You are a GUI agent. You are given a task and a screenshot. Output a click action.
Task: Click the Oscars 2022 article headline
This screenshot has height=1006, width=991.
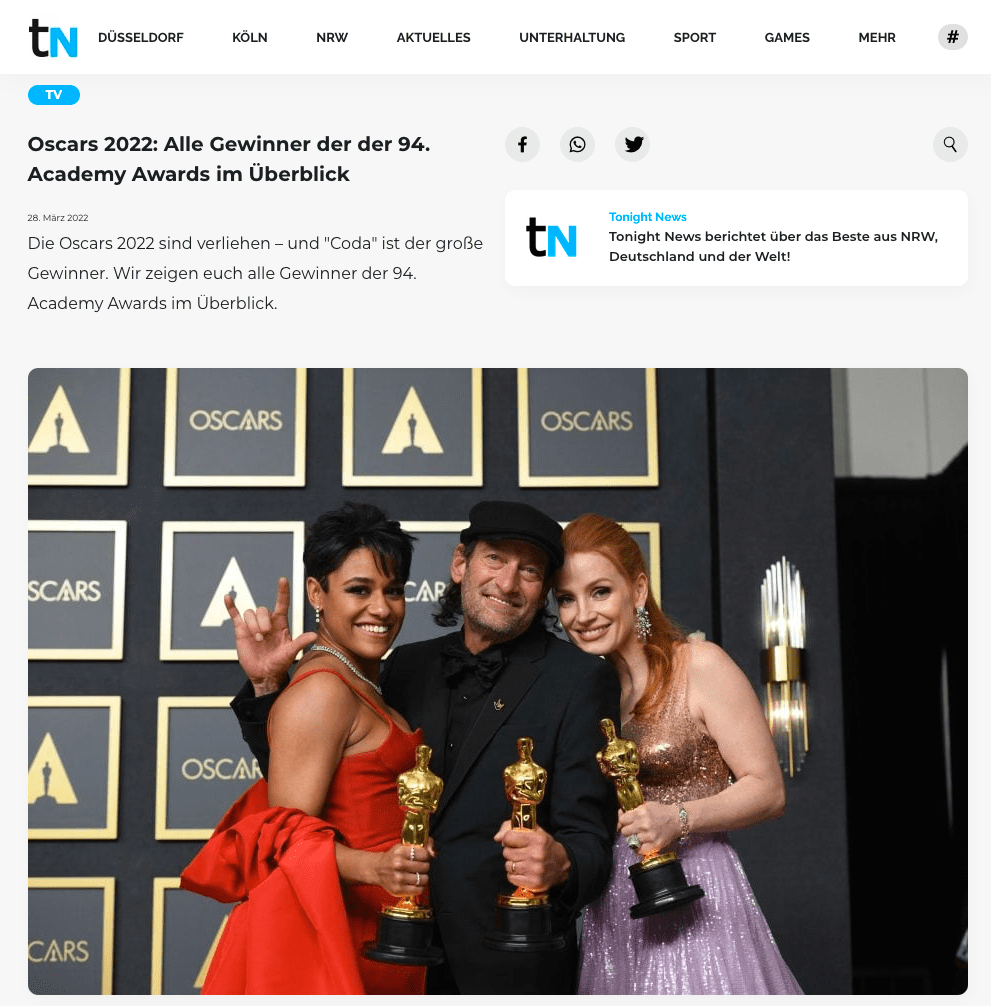point(229,159)
